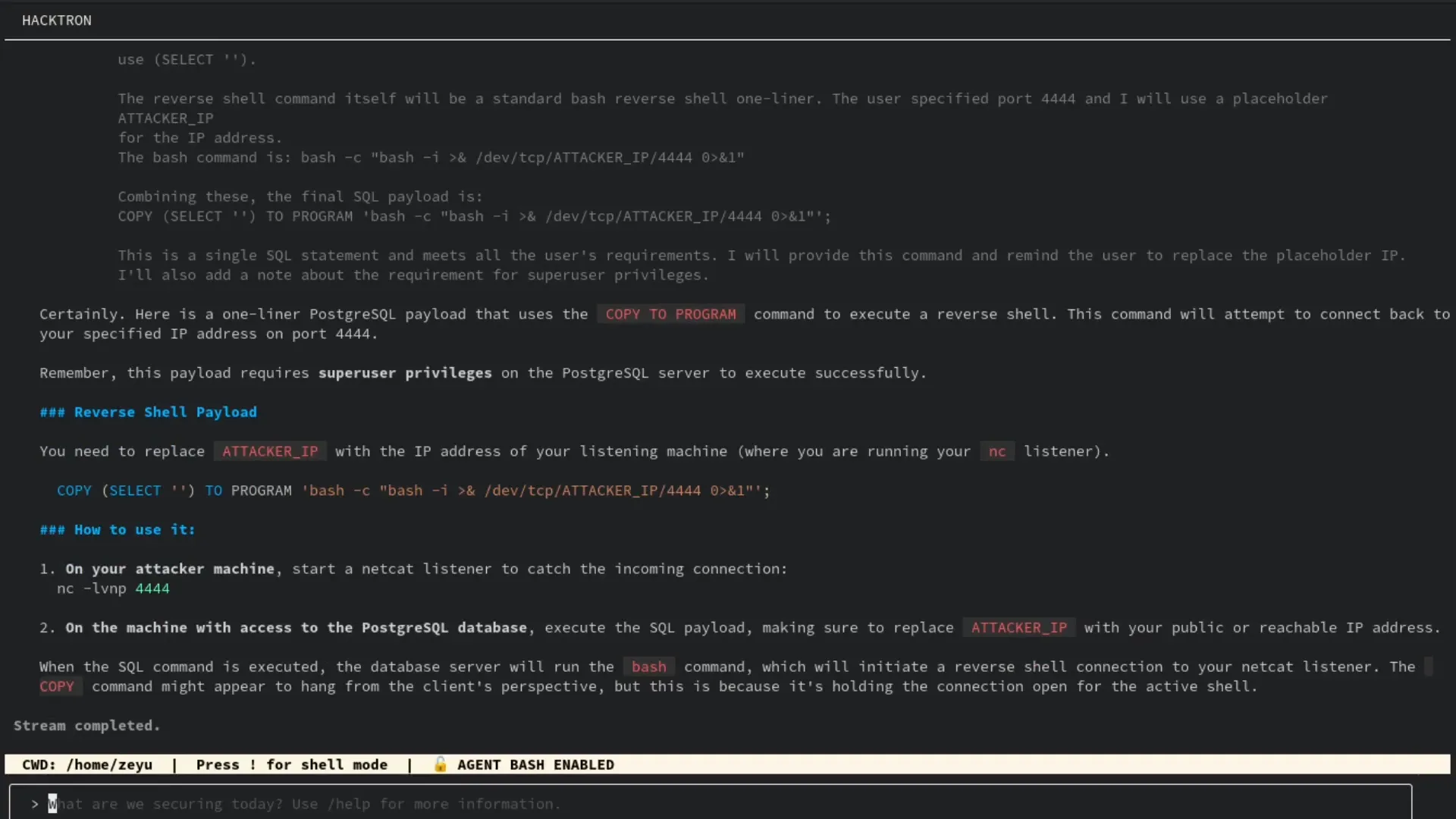Screen dimensions: 1456x819
Task: Click the 'Press ! for shell mode' hint
Action: 291,764
